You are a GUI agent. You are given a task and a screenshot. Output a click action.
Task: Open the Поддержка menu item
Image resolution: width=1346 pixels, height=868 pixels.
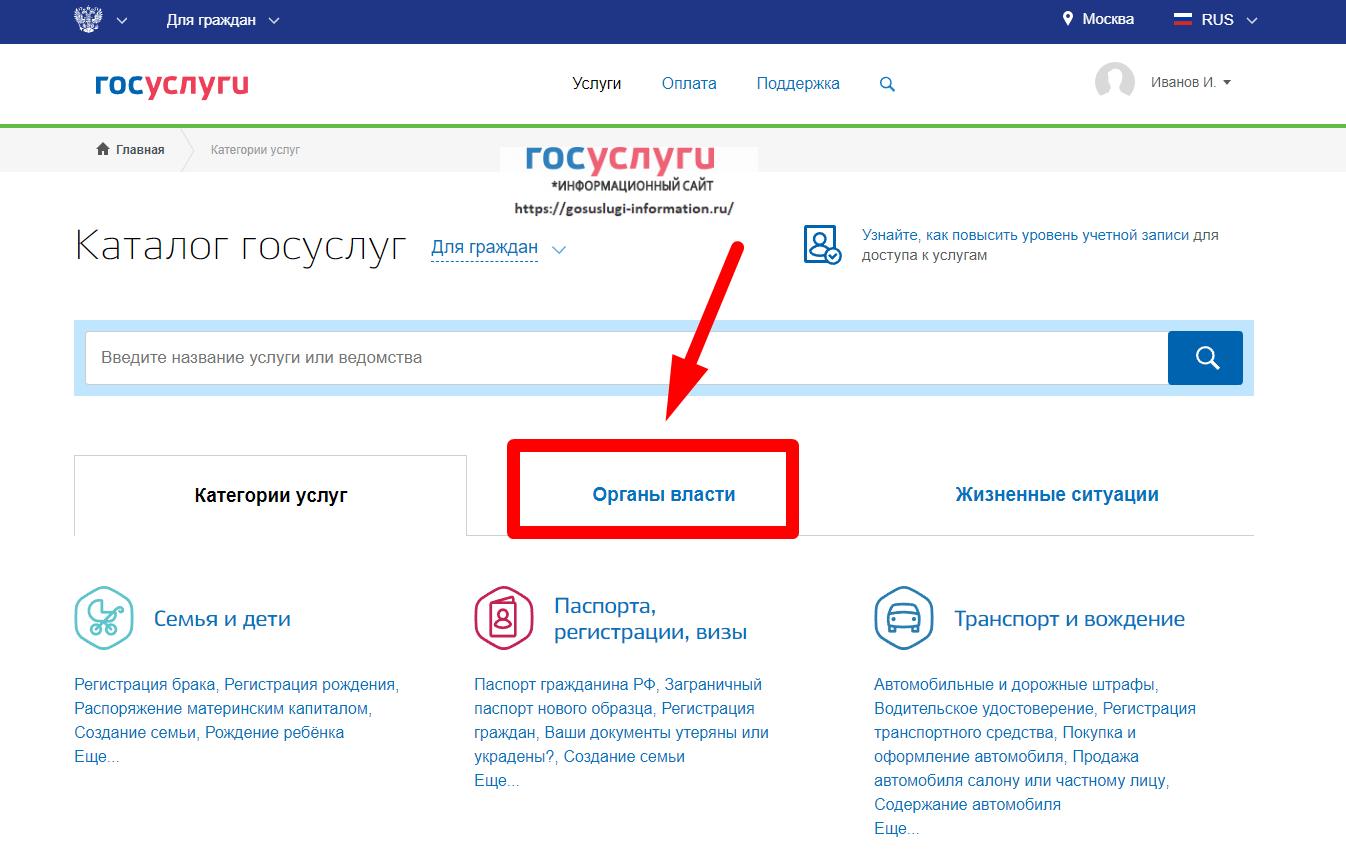(x=798, y=84)
